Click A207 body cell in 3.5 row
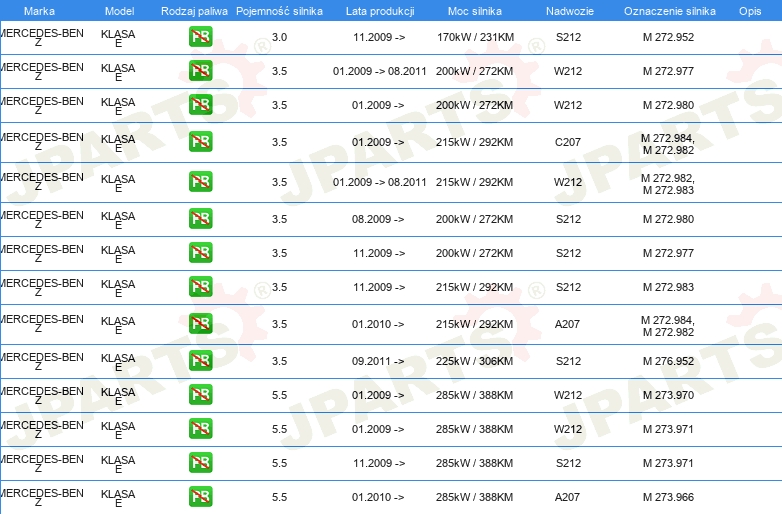This screenshot has height=514, width=782. point(568,324)
